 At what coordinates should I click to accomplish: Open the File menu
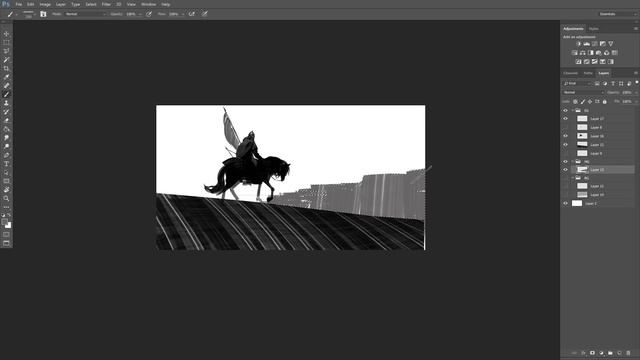coord(18,4)
